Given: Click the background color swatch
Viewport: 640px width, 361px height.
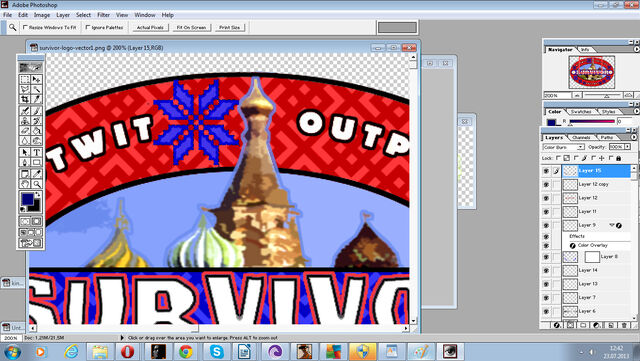Looking at the screenshot, I should pyautogui.click(x=36, y=206).
